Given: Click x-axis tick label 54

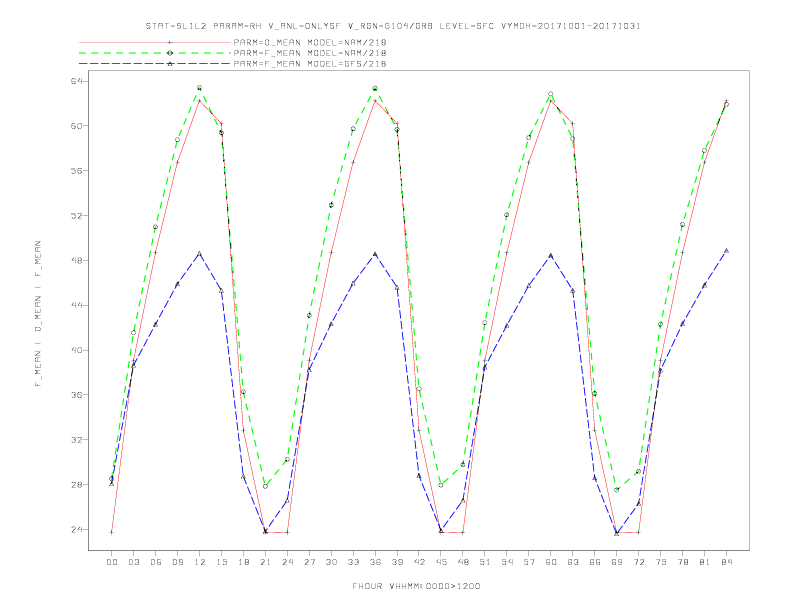Looking at the screenshot, I should pyautogui.click(x=507, y=562).
